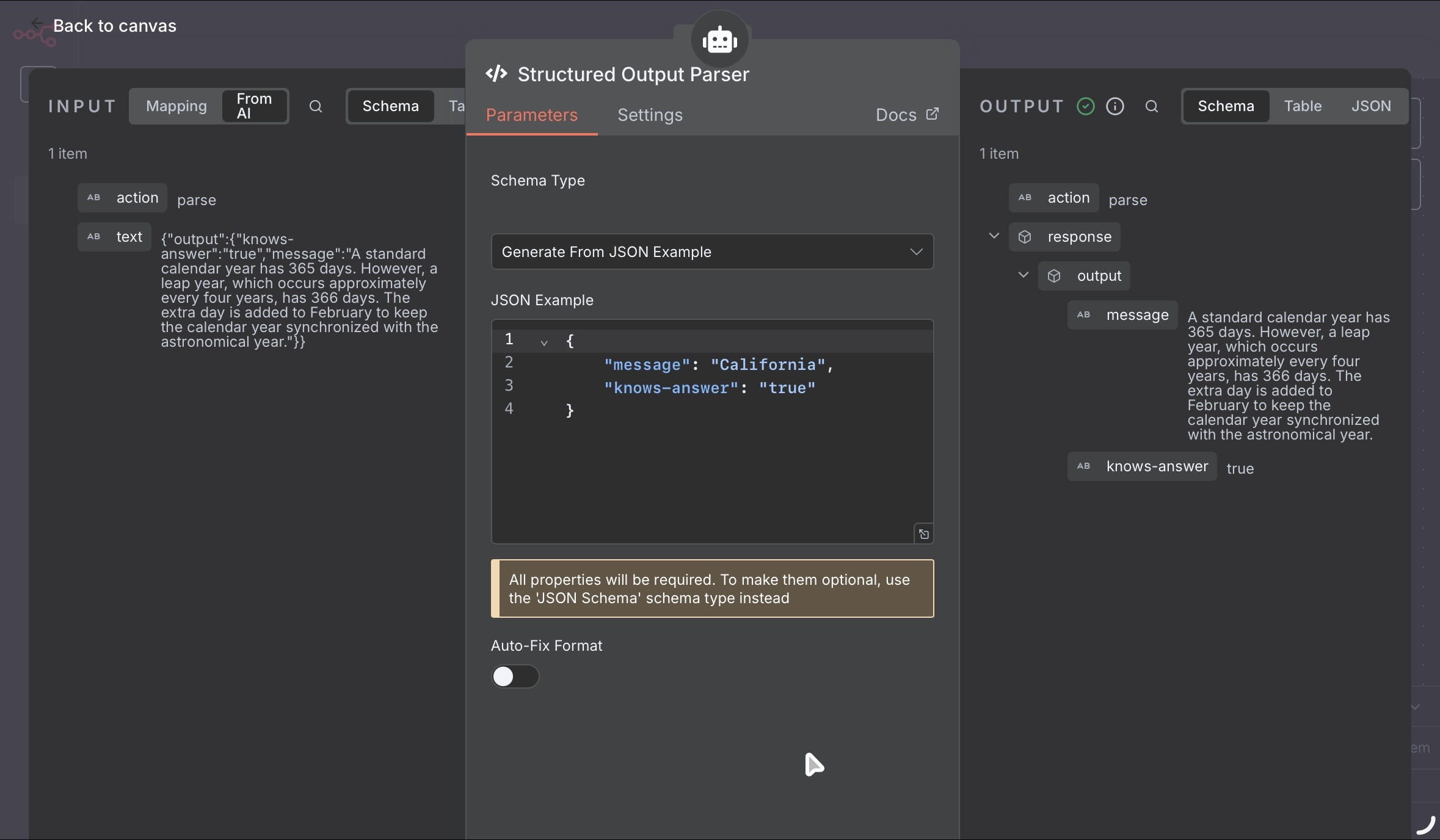Switch OUTPUT view to Table tab
This screenshot has height=840, width=1440.
1302,106
